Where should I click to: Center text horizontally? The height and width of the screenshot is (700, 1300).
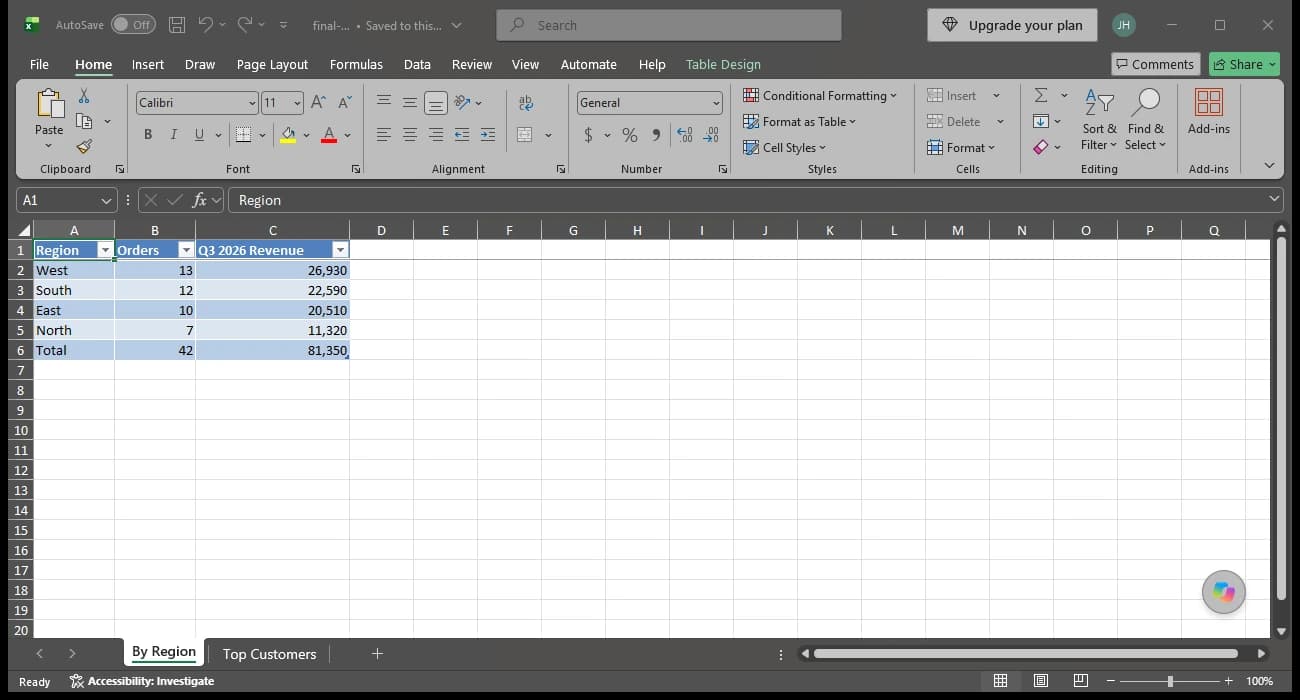click(410, 135)
